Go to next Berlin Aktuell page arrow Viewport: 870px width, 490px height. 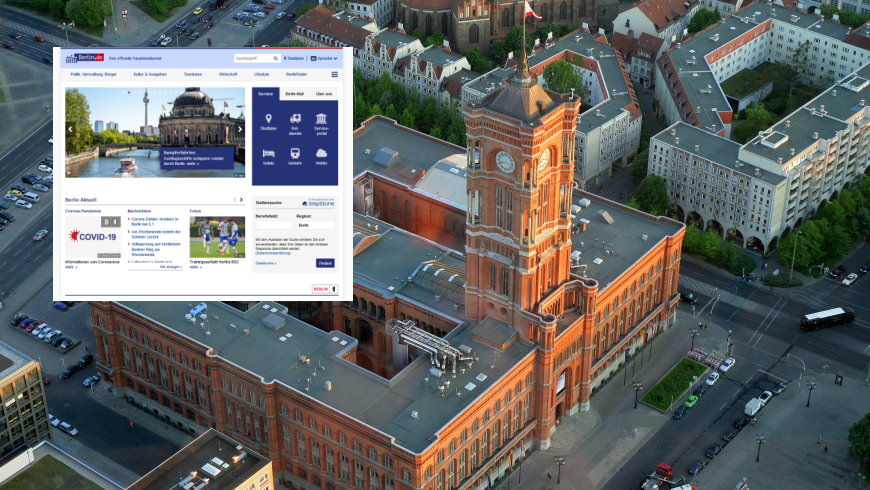(x=241, y=200)
